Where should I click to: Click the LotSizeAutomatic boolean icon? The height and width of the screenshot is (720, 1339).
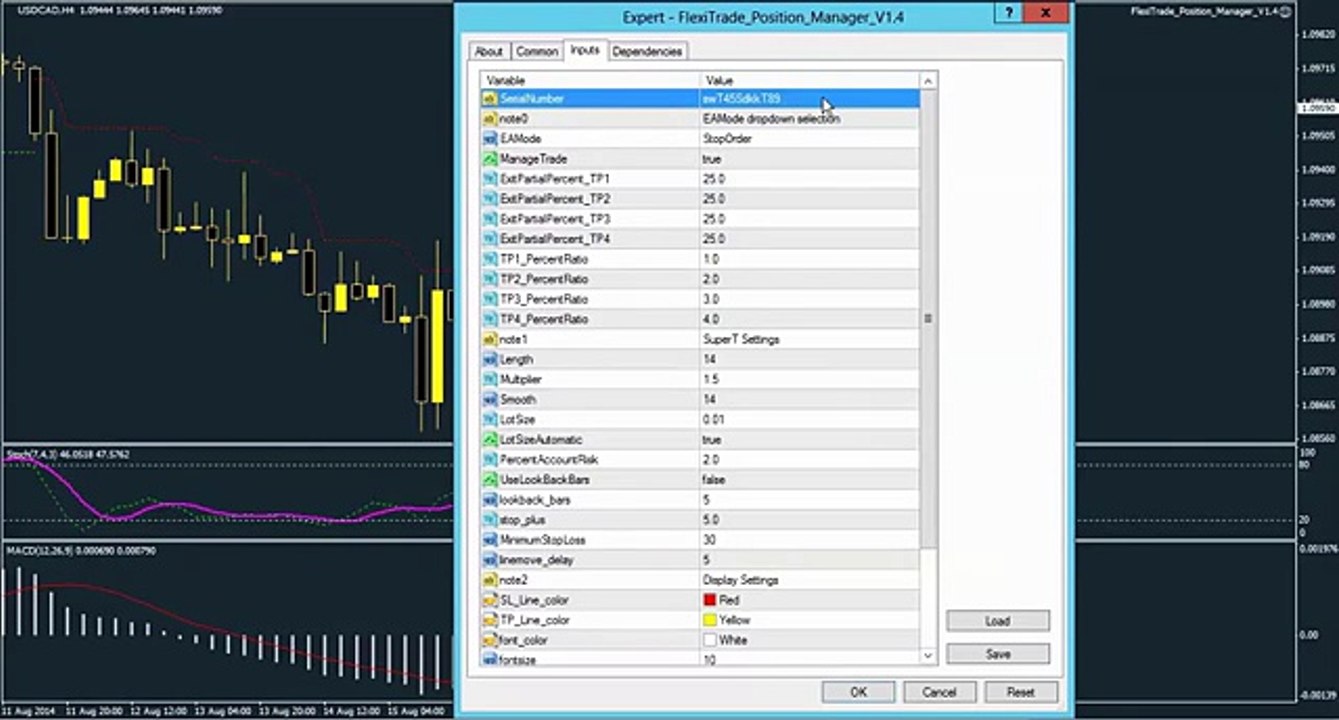click(x=490, y=439)
